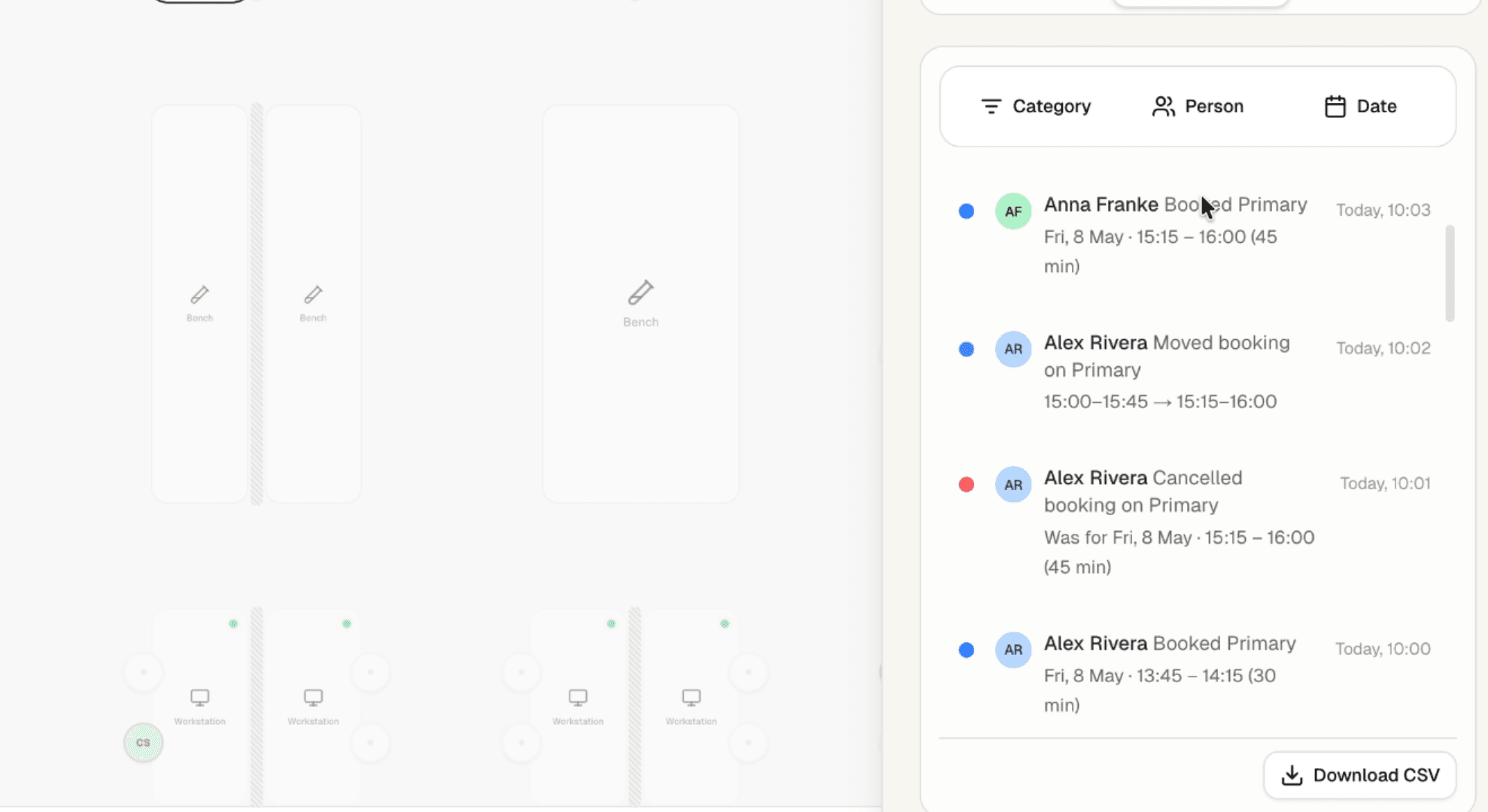
Task: Select the leftmost Bench desk icon
Action: click(199, 295)
